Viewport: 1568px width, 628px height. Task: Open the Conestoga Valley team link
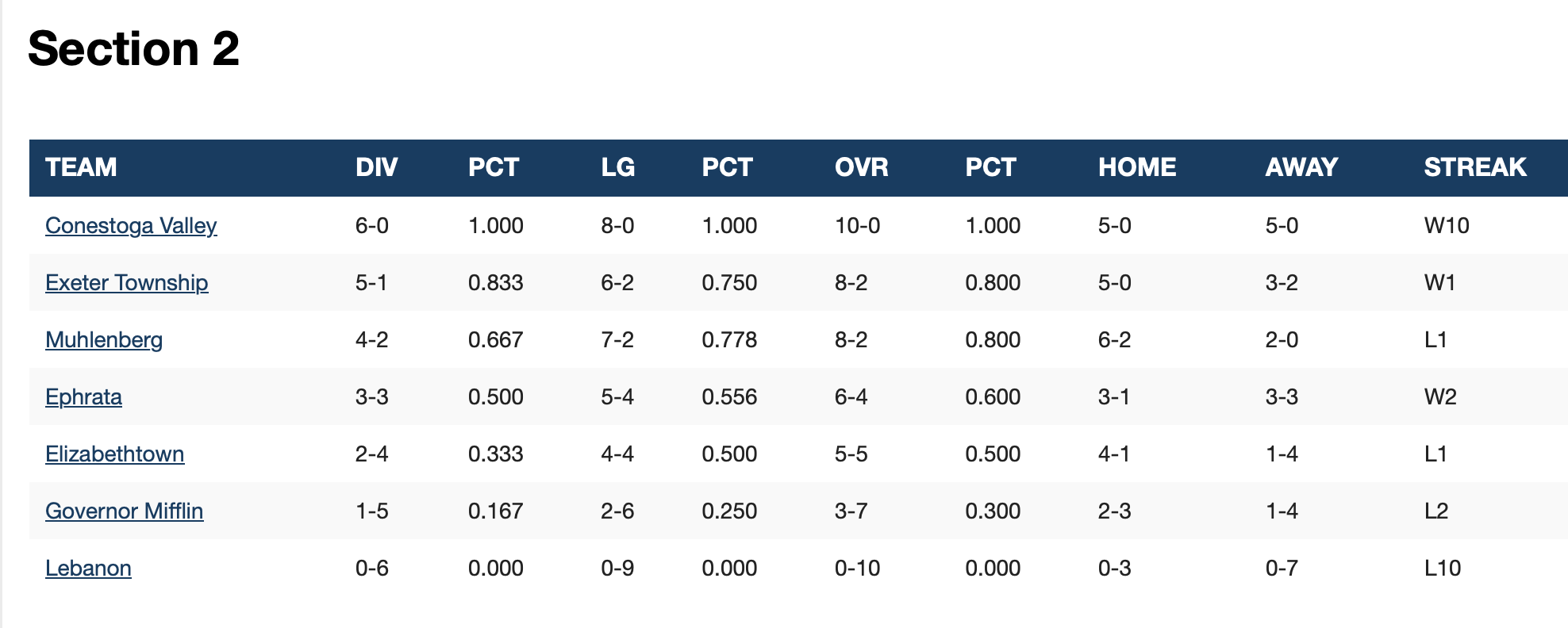(x=131, y=226)
